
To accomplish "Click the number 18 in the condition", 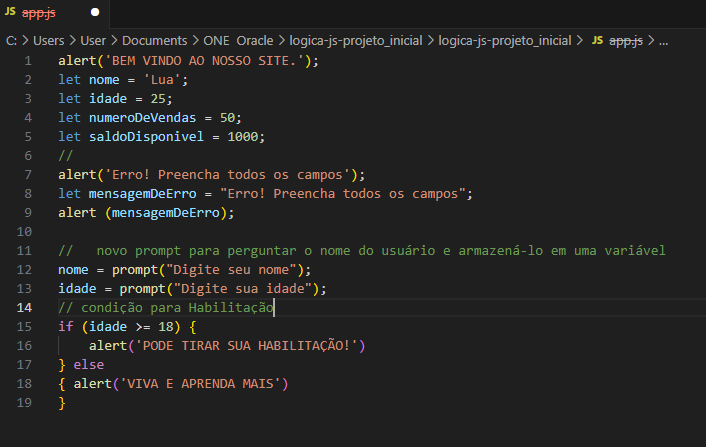I will click(x=166, y=326).
